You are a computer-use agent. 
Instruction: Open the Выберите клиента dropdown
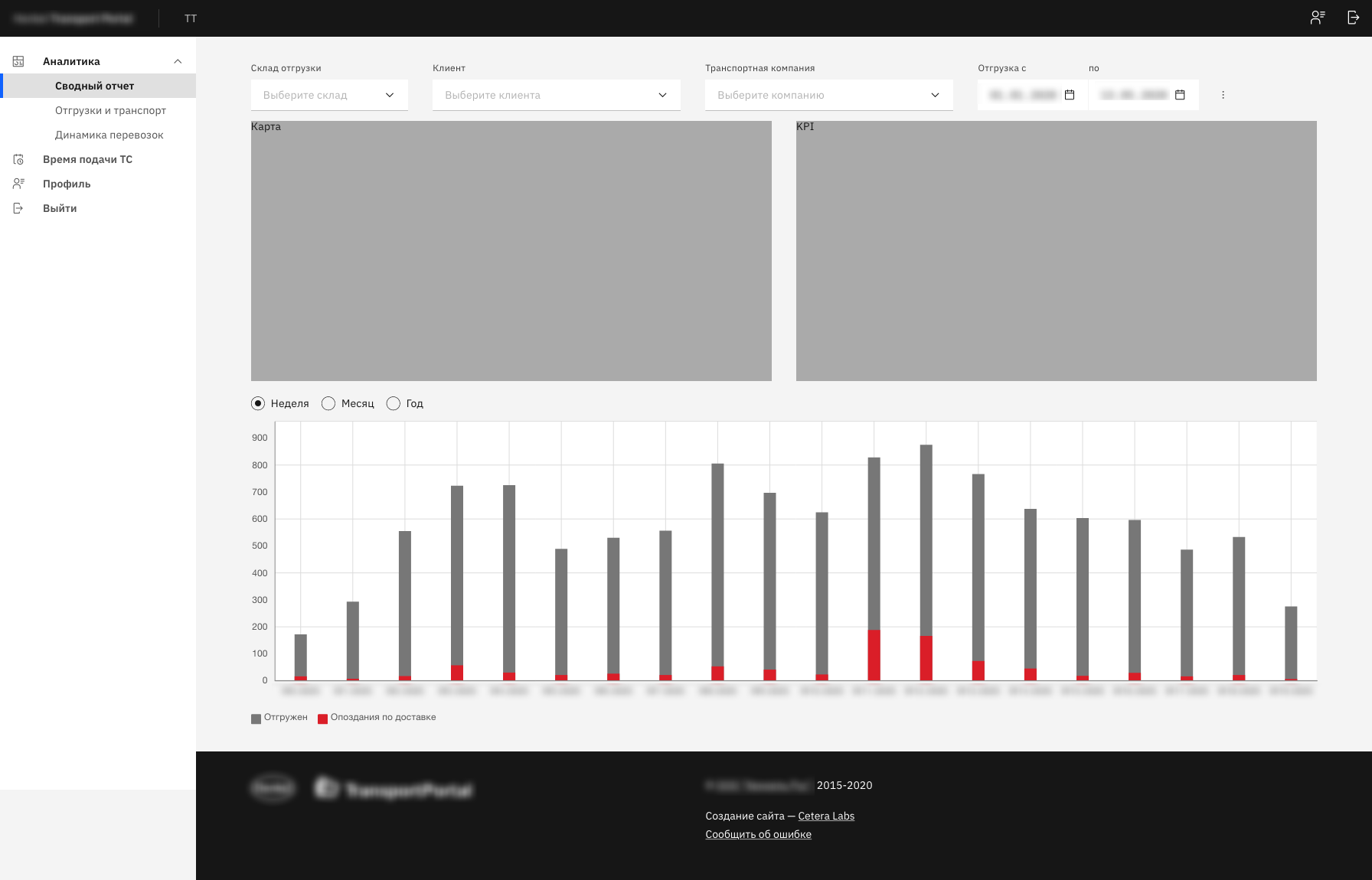click(556, 95)
